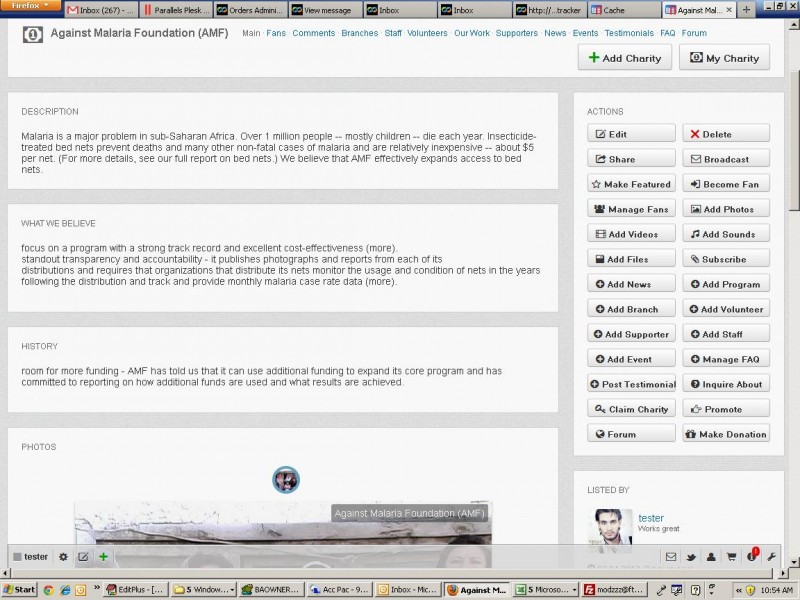Click the security shield icon in system tray

pos(751,590)
